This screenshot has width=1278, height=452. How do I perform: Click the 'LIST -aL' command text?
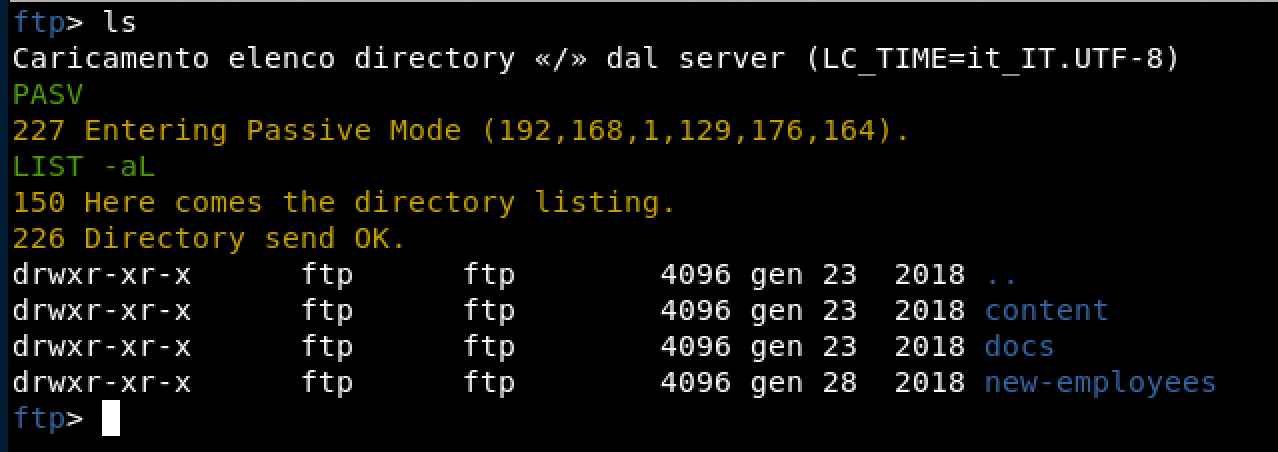(84, 166)
